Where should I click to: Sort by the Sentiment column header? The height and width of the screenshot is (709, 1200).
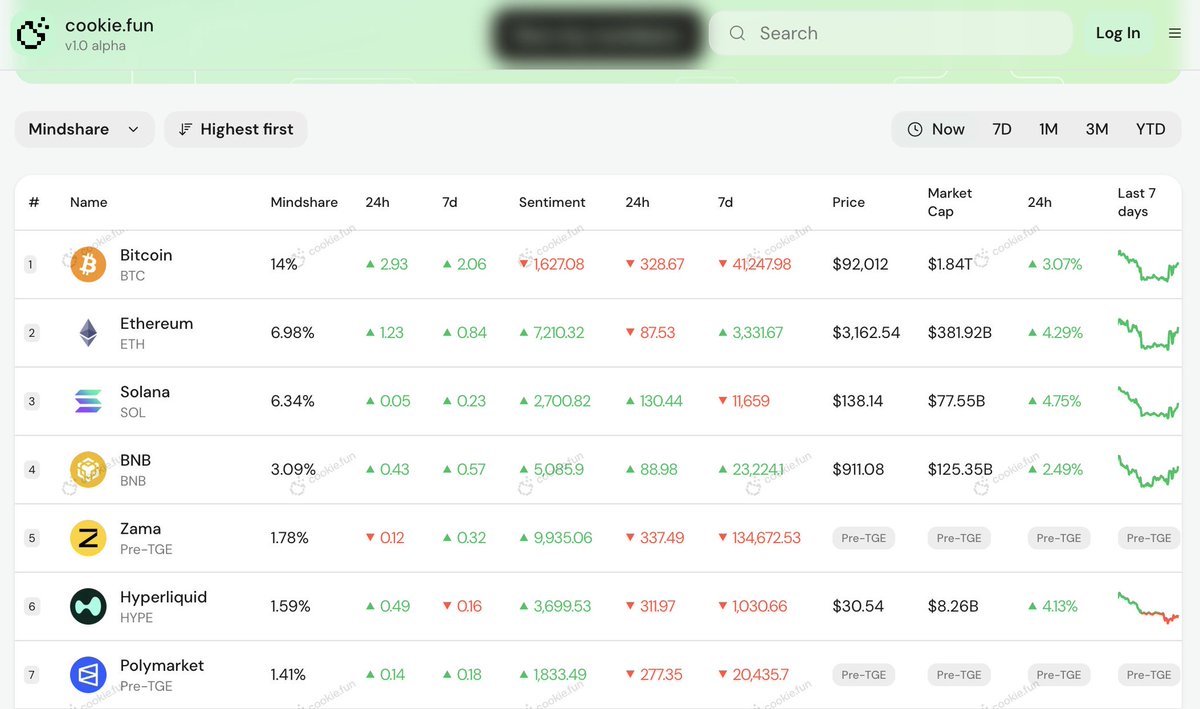point(552,202)
